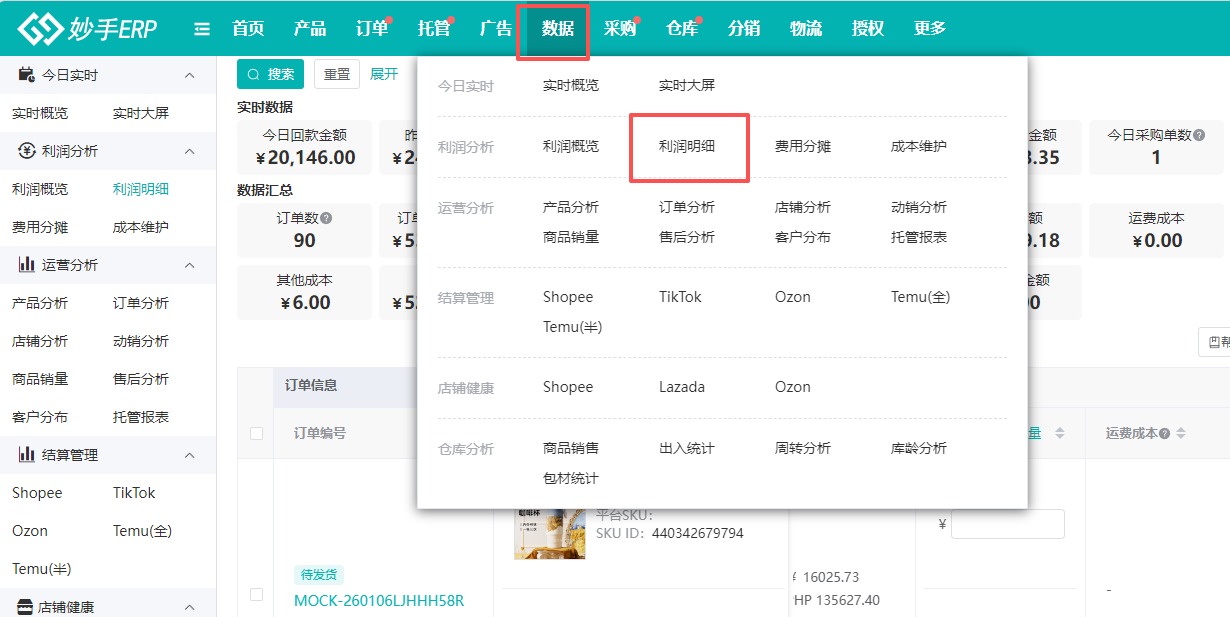Viewport: 1230px width, 617px height.
Task: Click the ¥ amount input field
Action: click(1008, 524)
